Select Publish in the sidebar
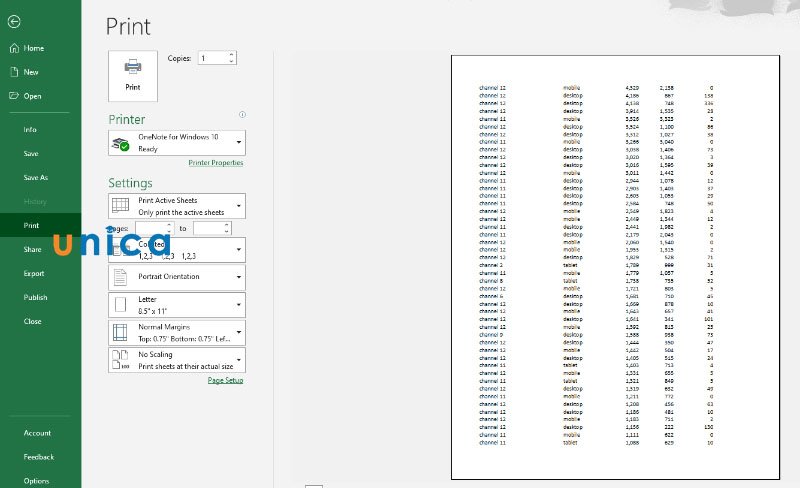The width and height of the screenshot is (800, 488). click(35, 297)
